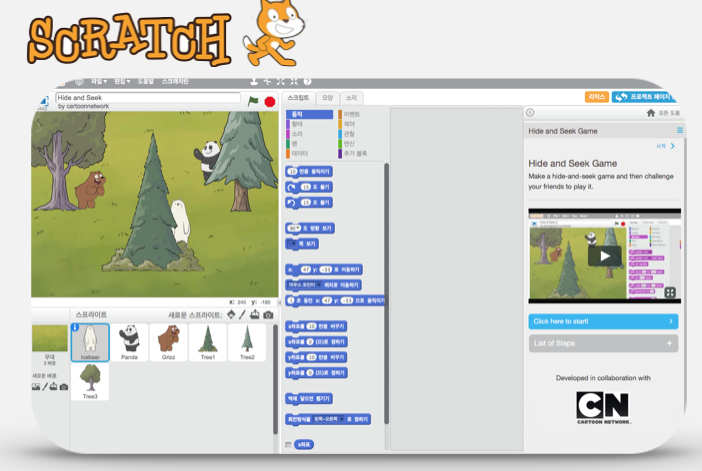Open the 파일 (File) menu
Image resolution: width=702 pixels, height=471 pixels.
98,81
